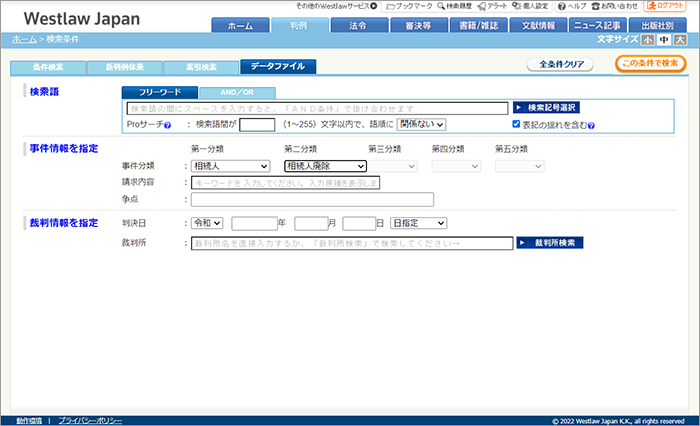This screenshot has width=700, height=426.
Task: Open the 第五分類 dropdown
Action: click(x=520, y=166)
